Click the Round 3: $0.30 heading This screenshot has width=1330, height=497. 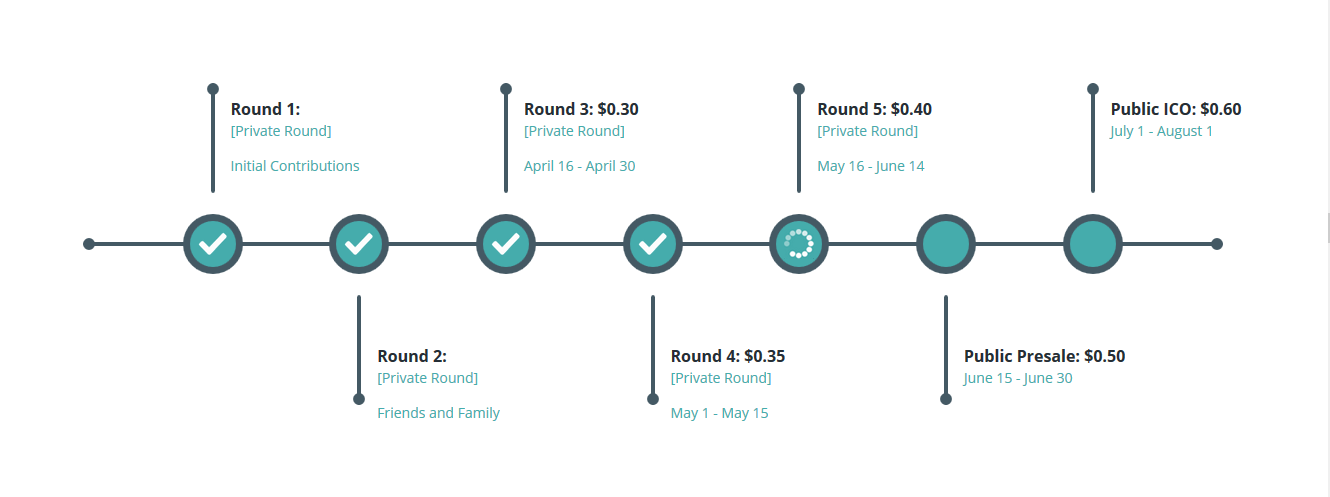pos(581,109)
